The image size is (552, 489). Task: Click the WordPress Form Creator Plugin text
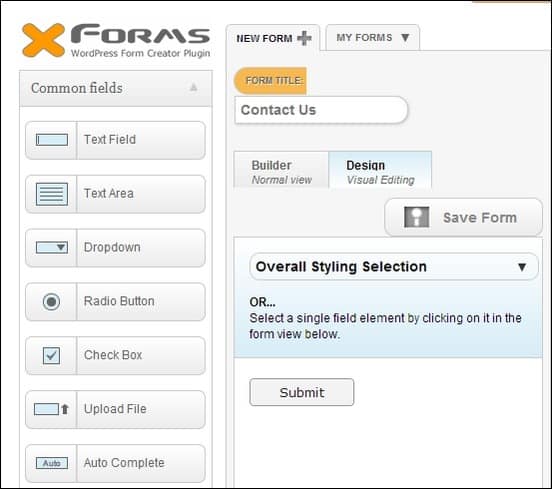[x=140, y=53]
